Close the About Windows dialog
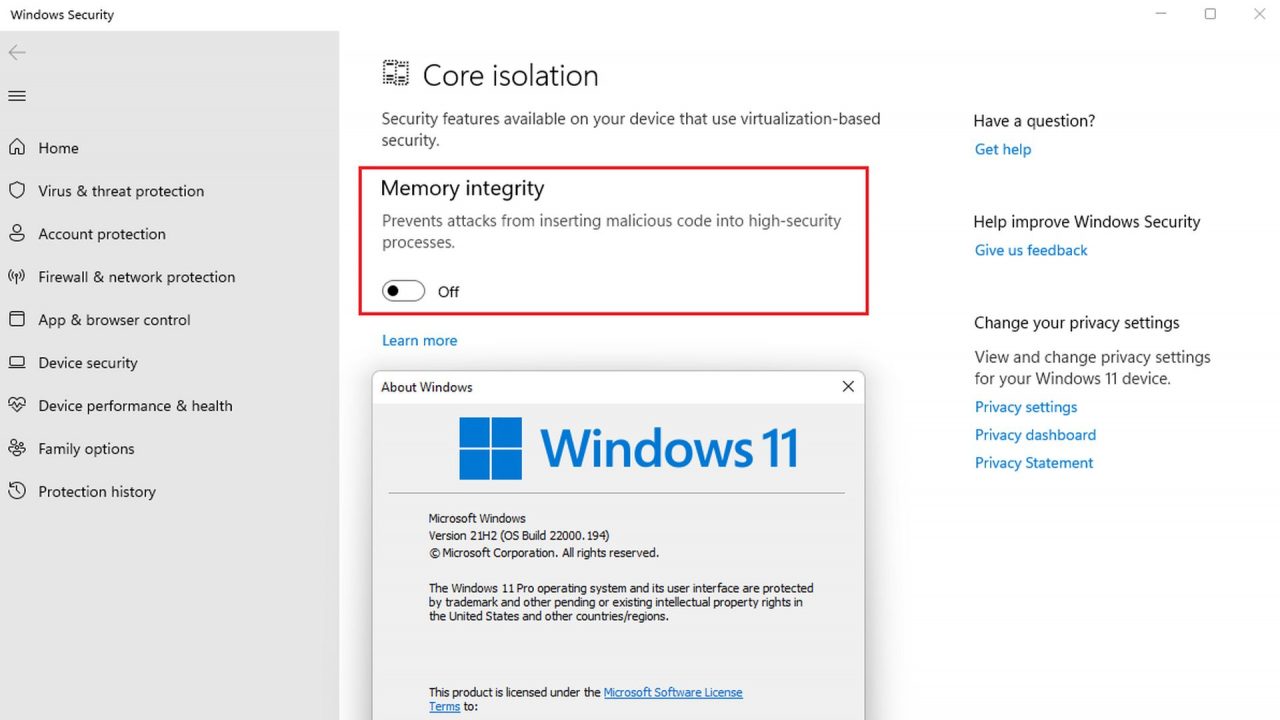The image size is (1280, 720). click(848, 386)
